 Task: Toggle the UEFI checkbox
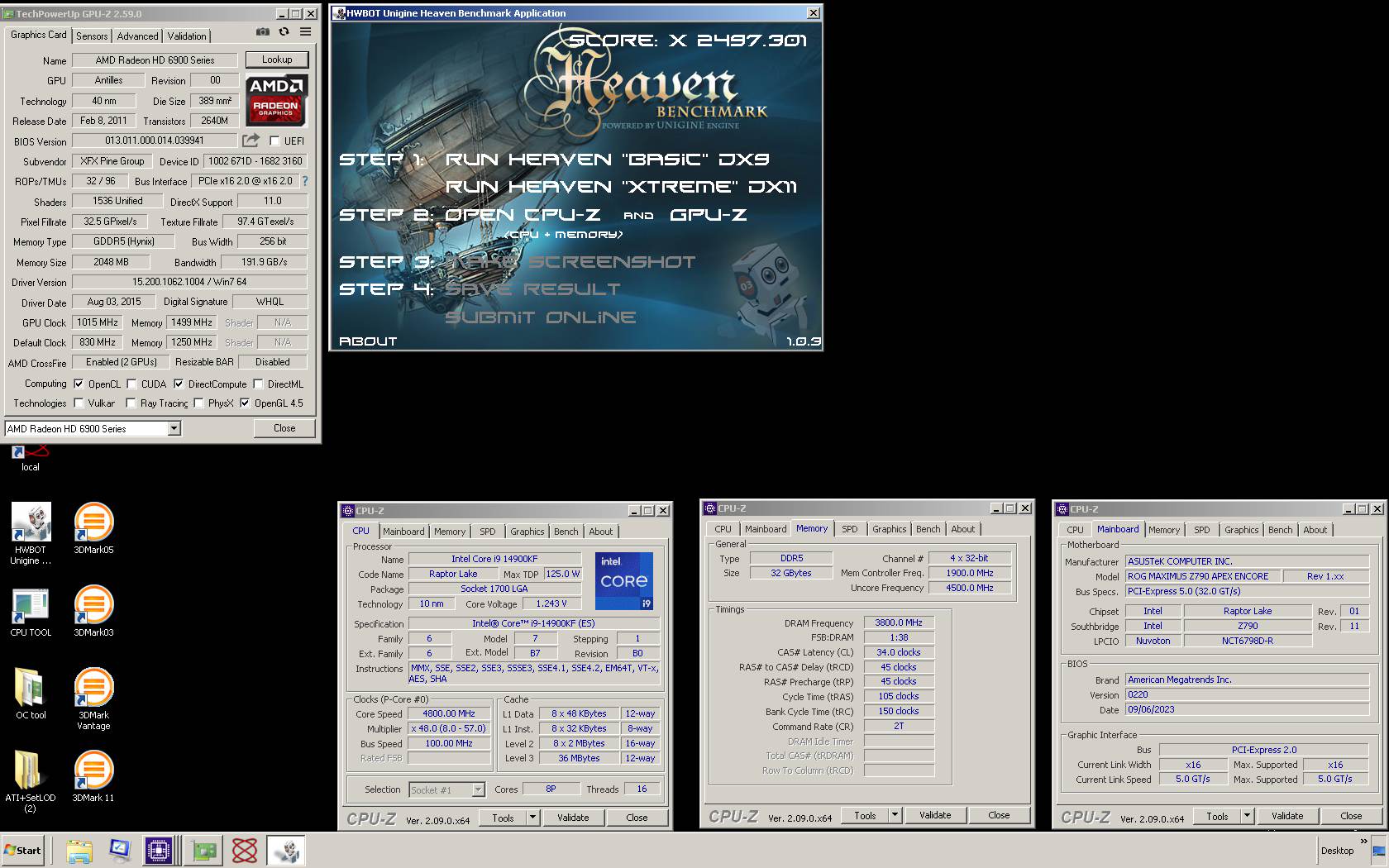tap(274, 141)
